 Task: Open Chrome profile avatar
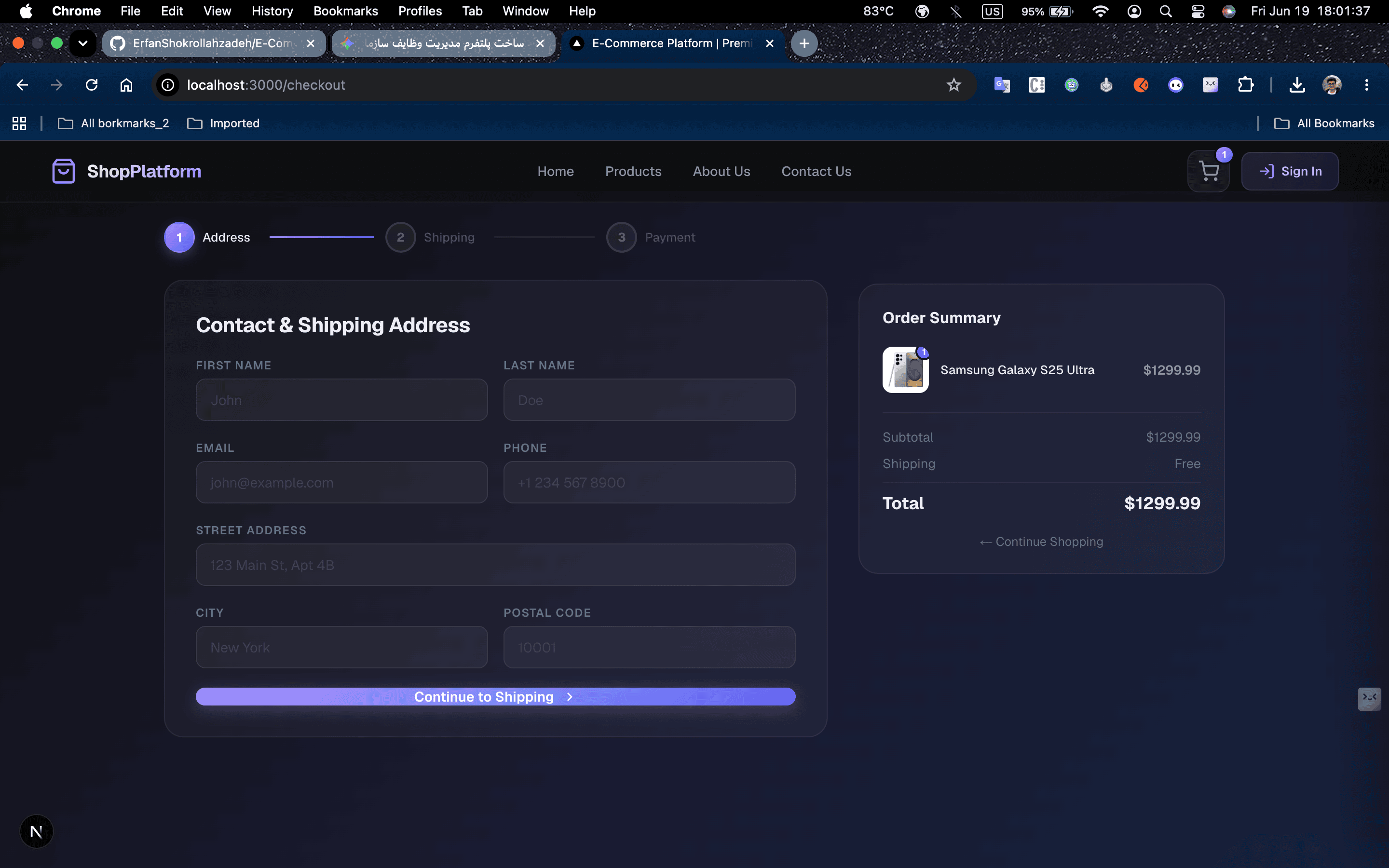coord(1332,85)
